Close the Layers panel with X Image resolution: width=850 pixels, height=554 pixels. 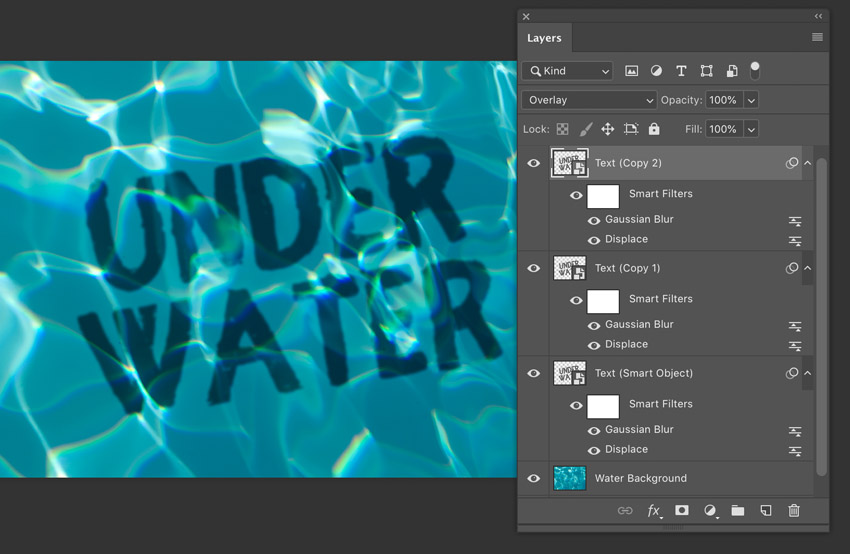tap(526, 16)
